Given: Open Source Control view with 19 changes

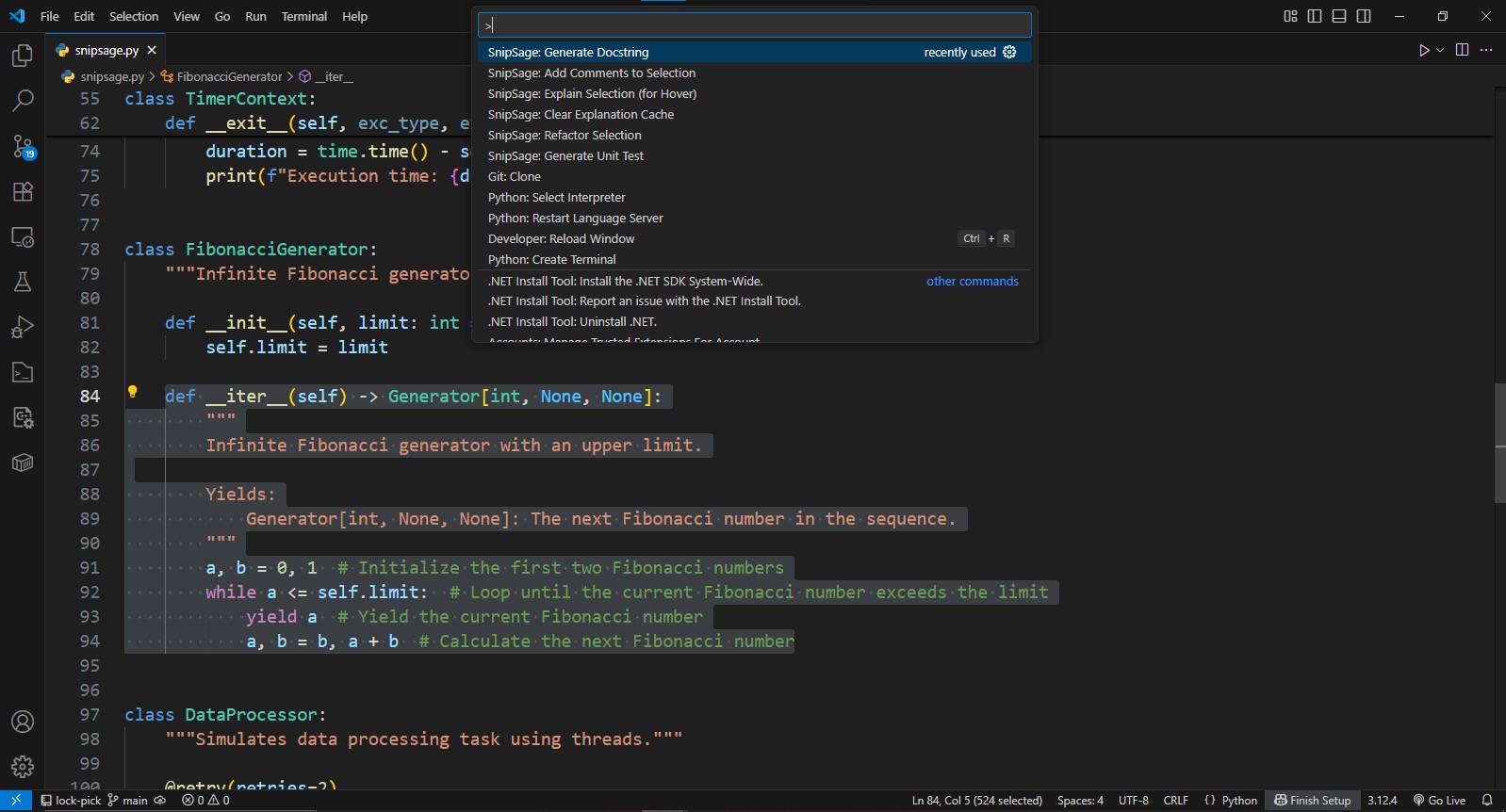Looking at the screenshot, I should [23, 146].
